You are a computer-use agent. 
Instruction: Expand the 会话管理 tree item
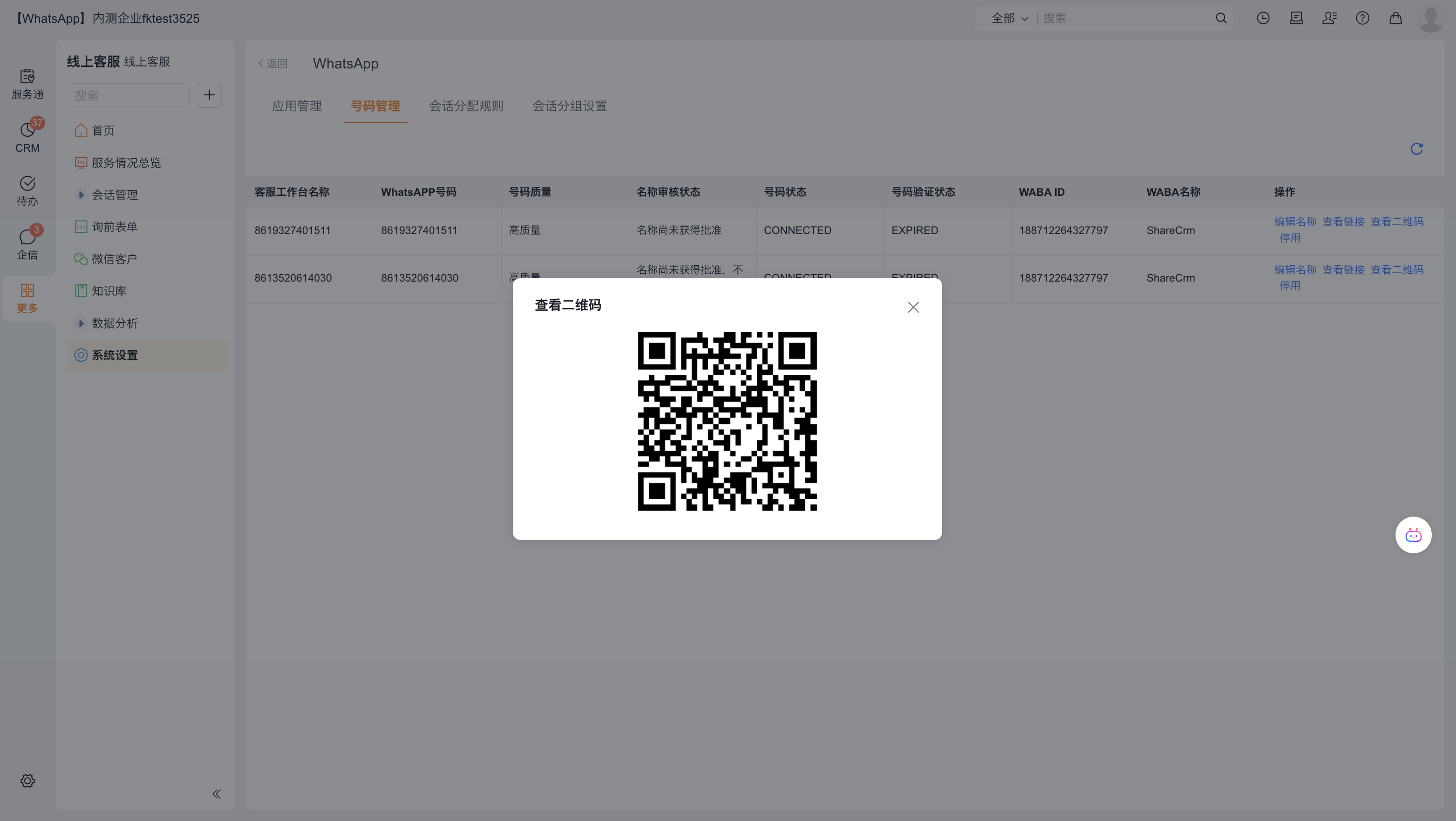(x=81, y=194)
